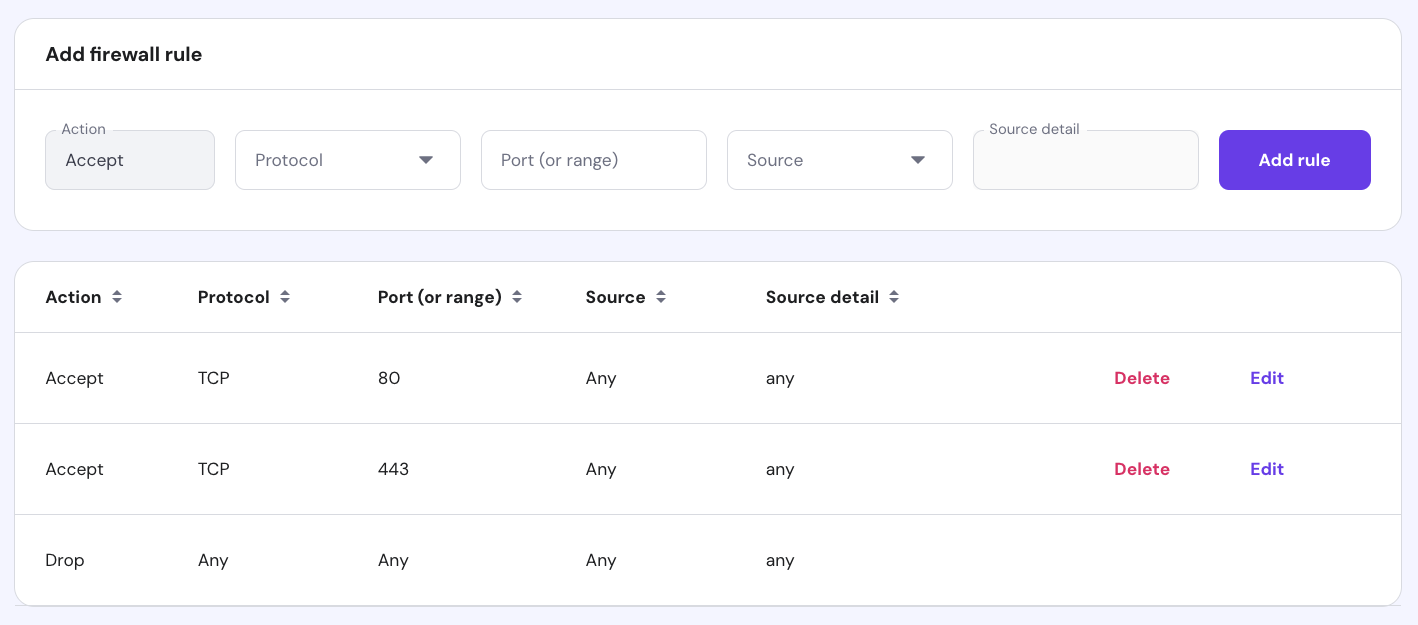The height and width of the screenshot is (625, 1418).
Task: Click the 443 port value cell
Action: tap(393, 469)
